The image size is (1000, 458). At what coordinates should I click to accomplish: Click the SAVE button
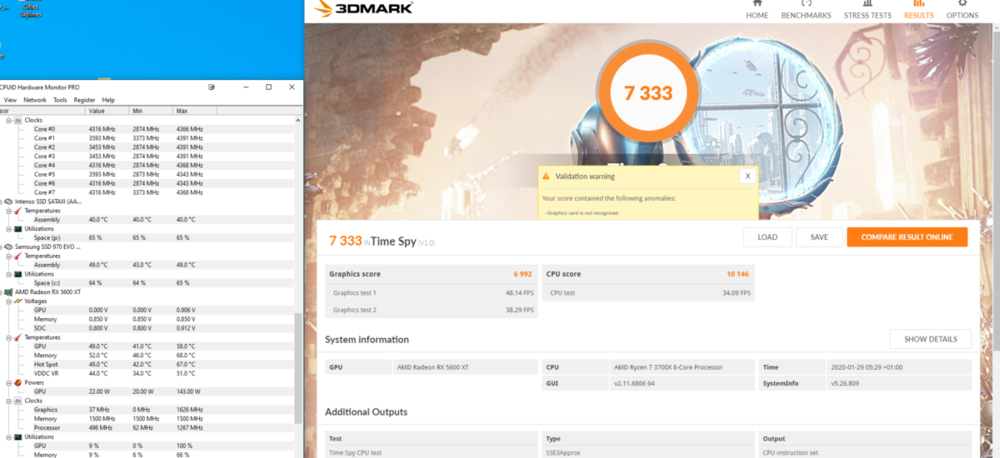[819, 237]
